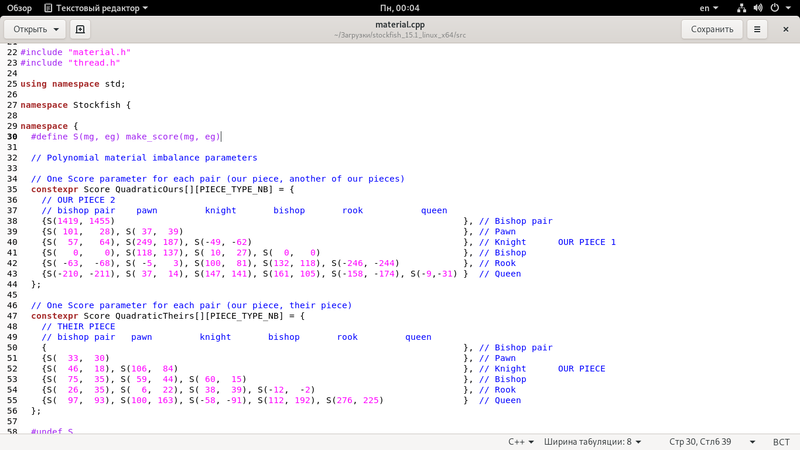Open the volume speaker icon in top bar
800x450 pixels.
pos(758,8)
